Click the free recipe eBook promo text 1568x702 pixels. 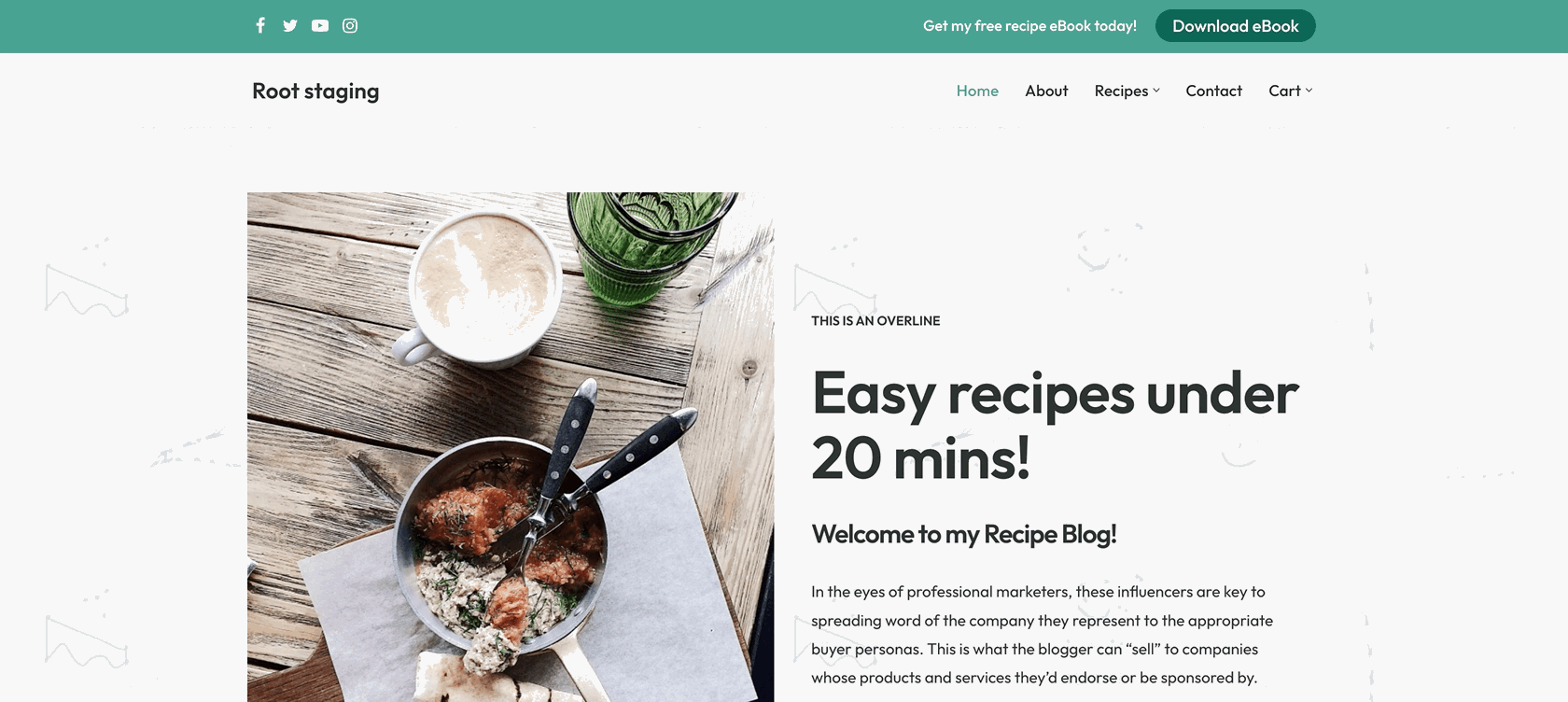click(1029, 26)
